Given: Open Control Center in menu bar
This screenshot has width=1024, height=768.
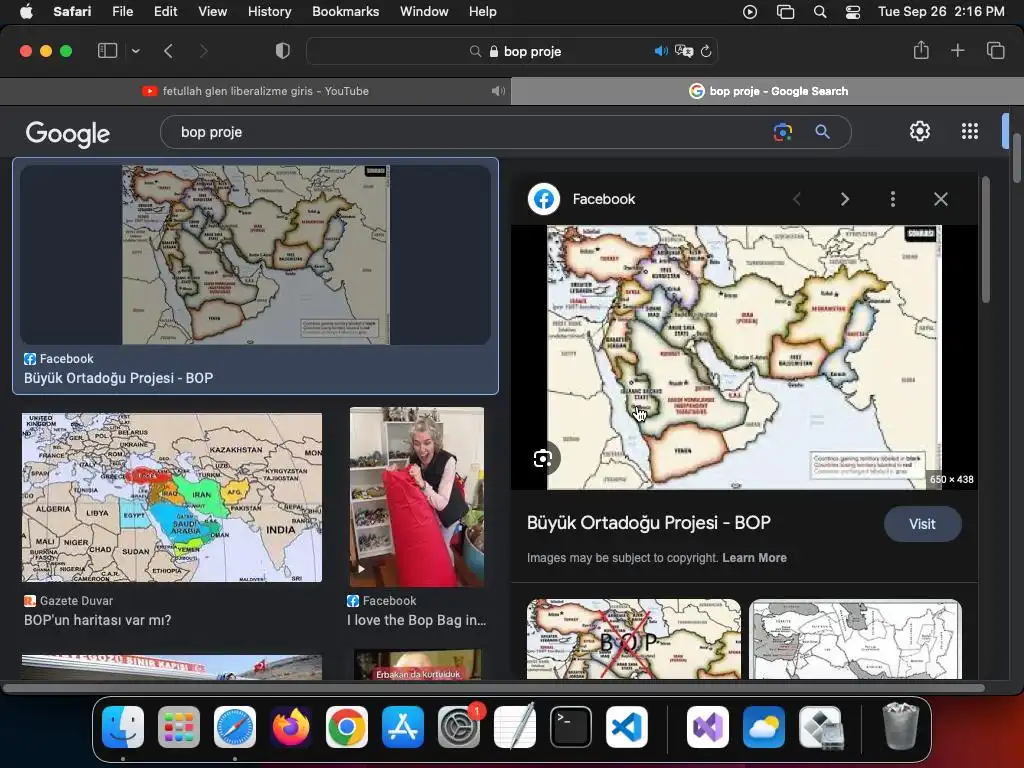Looking at the screenshot, I should click(853, 12).
